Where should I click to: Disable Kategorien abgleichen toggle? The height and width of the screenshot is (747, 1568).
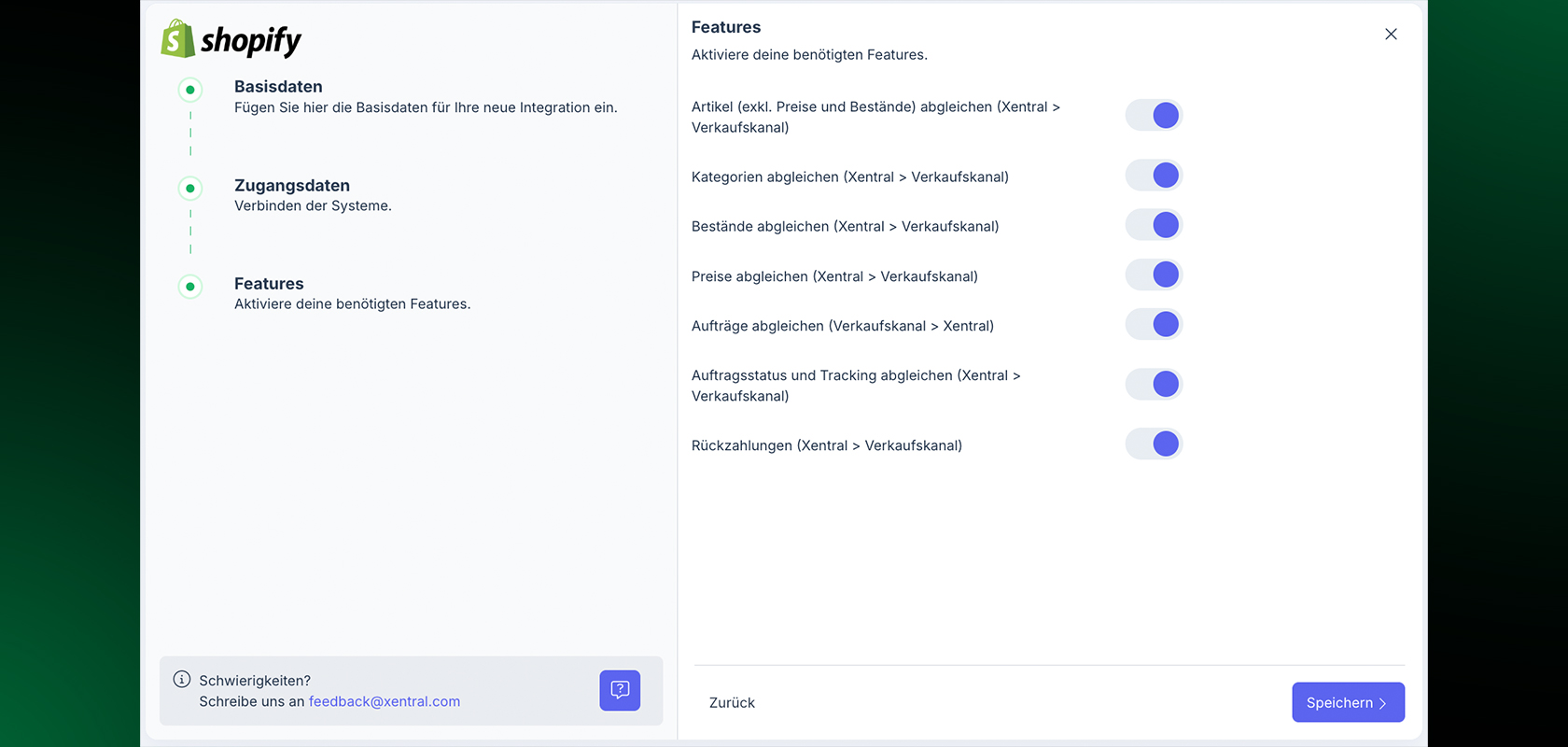[x=1154, y=176]
